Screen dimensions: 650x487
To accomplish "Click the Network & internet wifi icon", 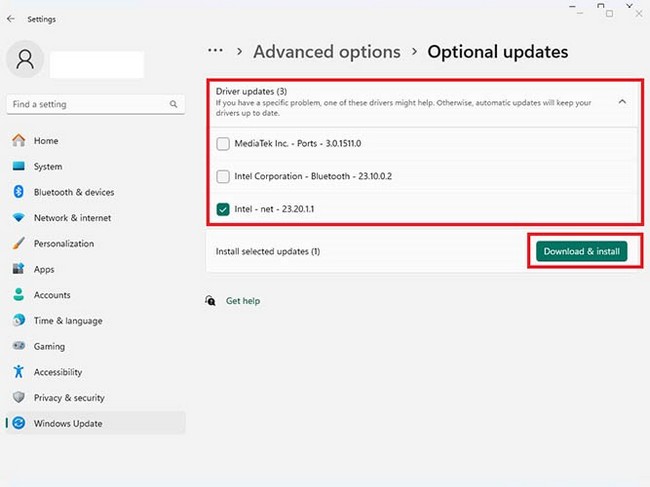I will [x=19, y=217].
